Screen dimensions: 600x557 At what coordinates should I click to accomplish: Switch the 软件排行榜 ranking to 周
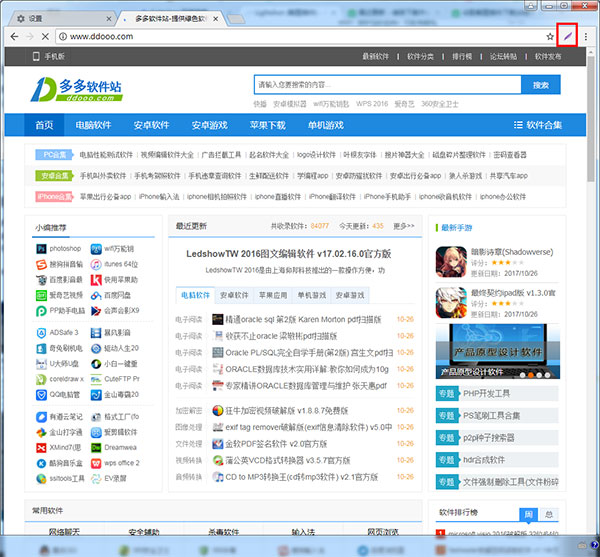528,514
